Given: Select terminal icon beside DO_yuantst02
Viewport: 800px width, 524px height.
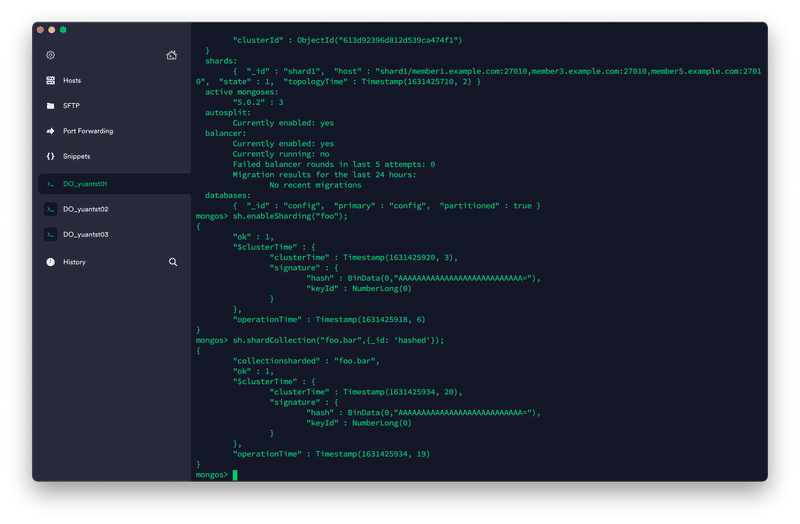Looking at the screenshot, I should (x=51, y=209).
